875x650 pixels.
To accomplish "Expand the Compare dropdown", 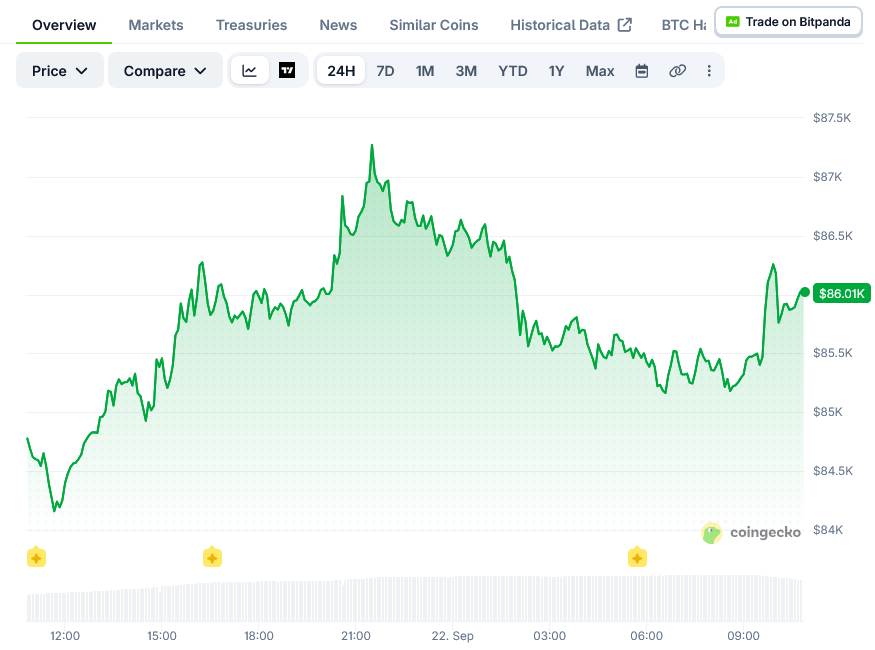I will pos(165,71).
